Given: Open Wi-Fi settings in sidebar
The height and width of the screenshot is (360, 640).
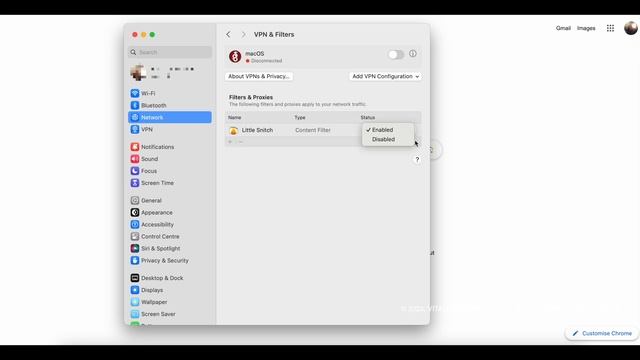Looking at the screenshot, I should [170, 93].
